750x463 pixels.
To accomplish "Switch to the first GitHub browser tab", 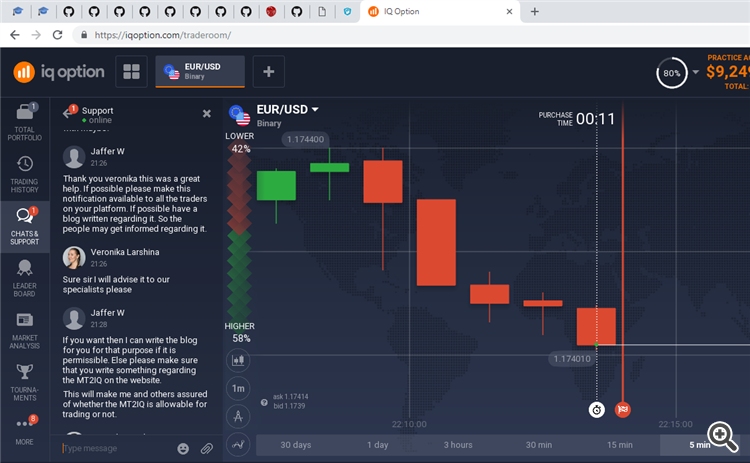I will pyautogui.click(x=69, y=11).
